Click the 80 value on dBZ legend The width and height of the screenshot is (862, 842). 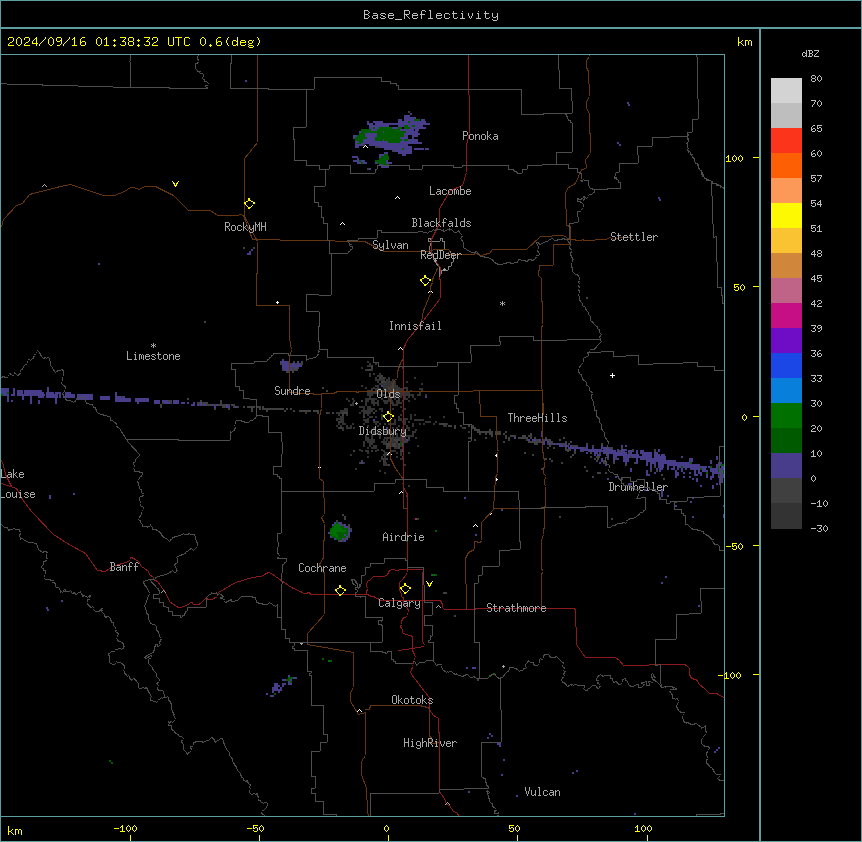click(x=816, y=79)
